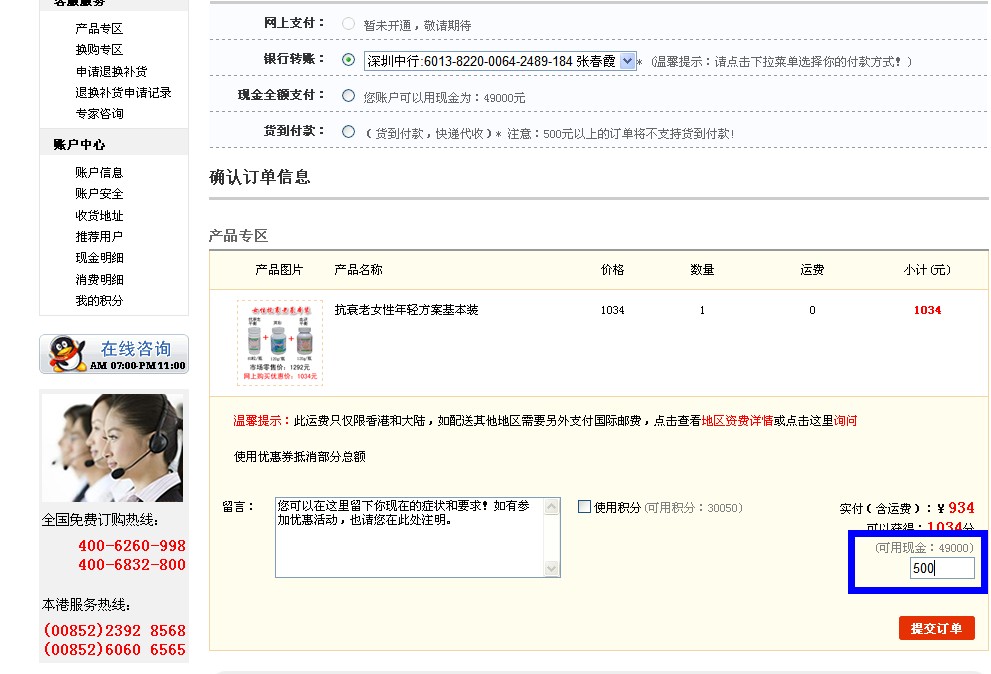This screenshot has height=674, width=991.
Task: Click hotline number 400-6260-998
Action: coord(131,545)
